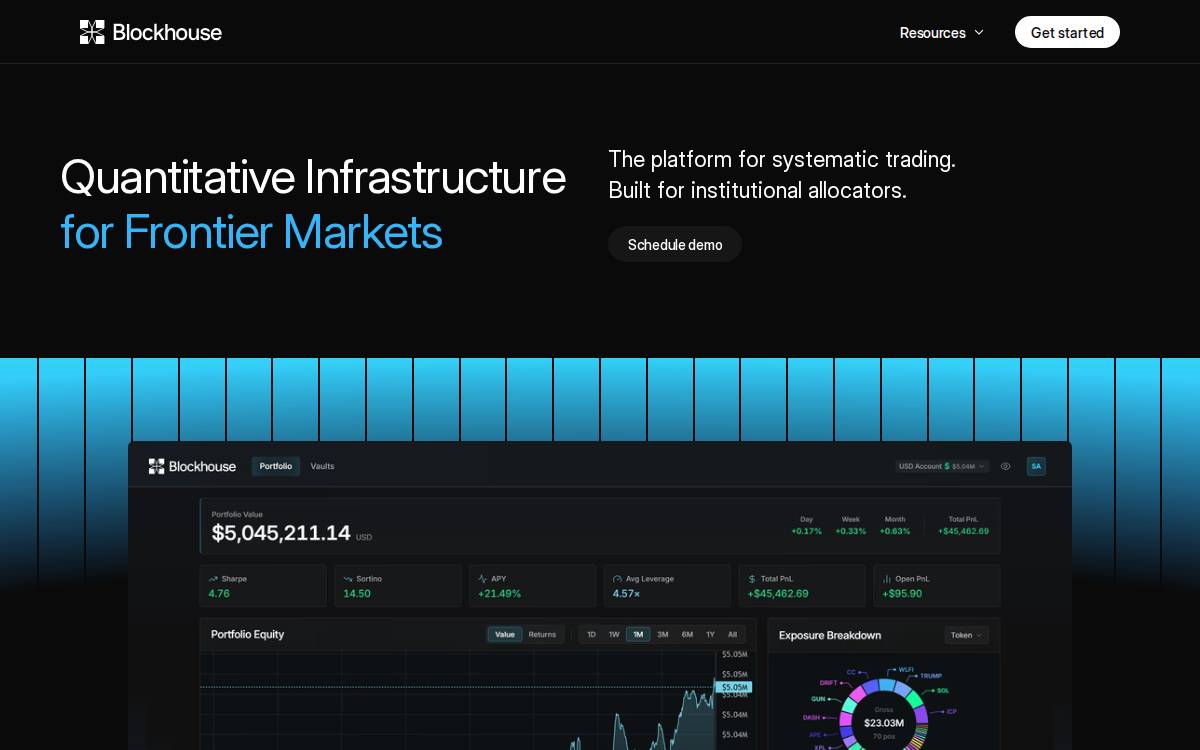Click the APY pulse icon

tap(483, 579)
